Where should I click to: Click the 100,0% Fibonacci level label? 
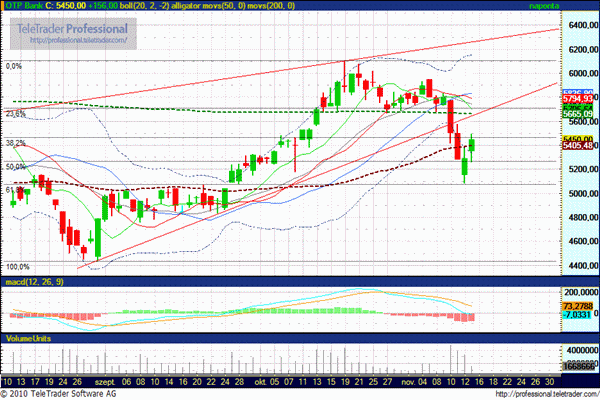(x=17, y=267)
